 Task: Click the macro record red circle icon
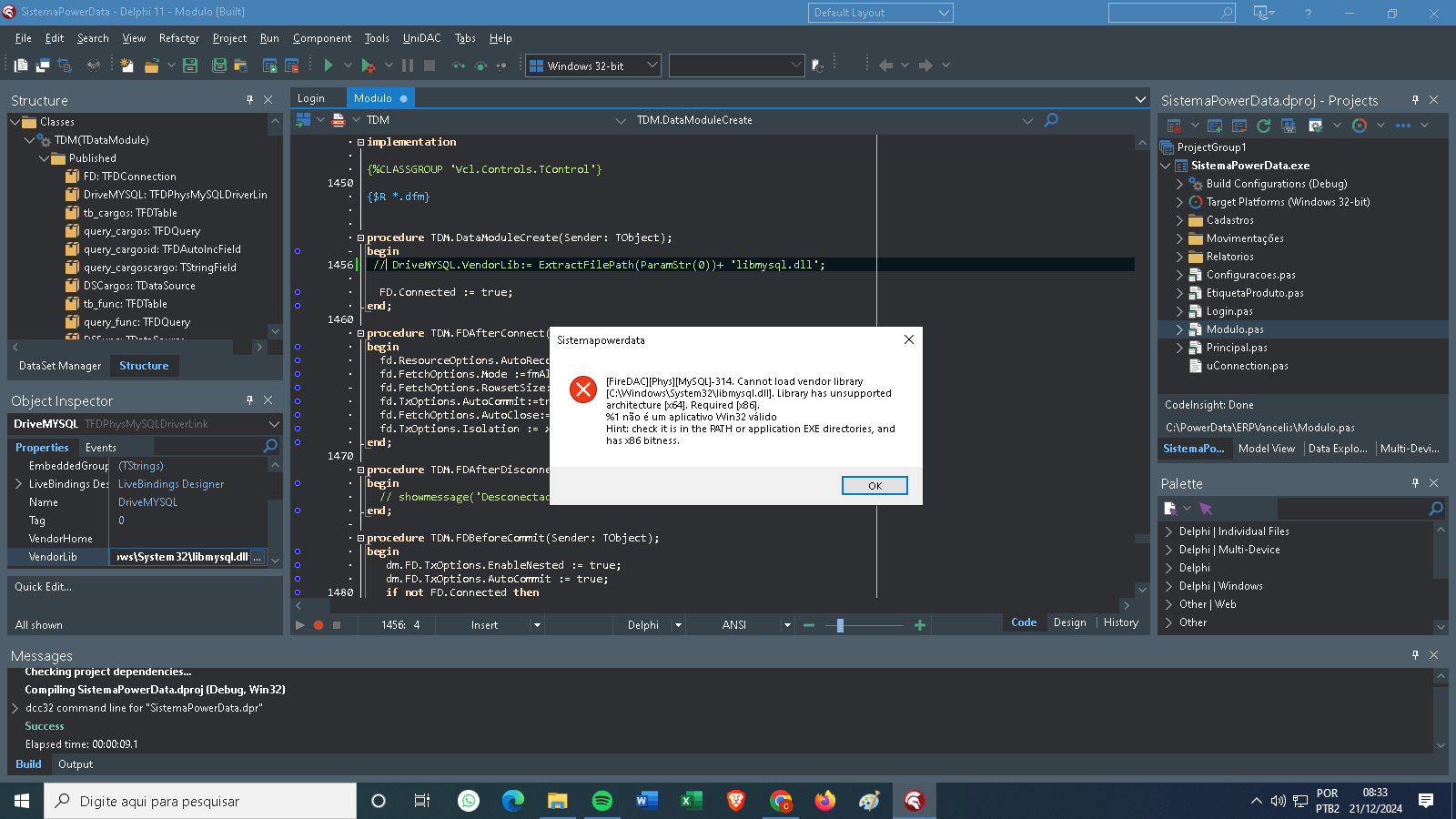(x=318, y=625)
